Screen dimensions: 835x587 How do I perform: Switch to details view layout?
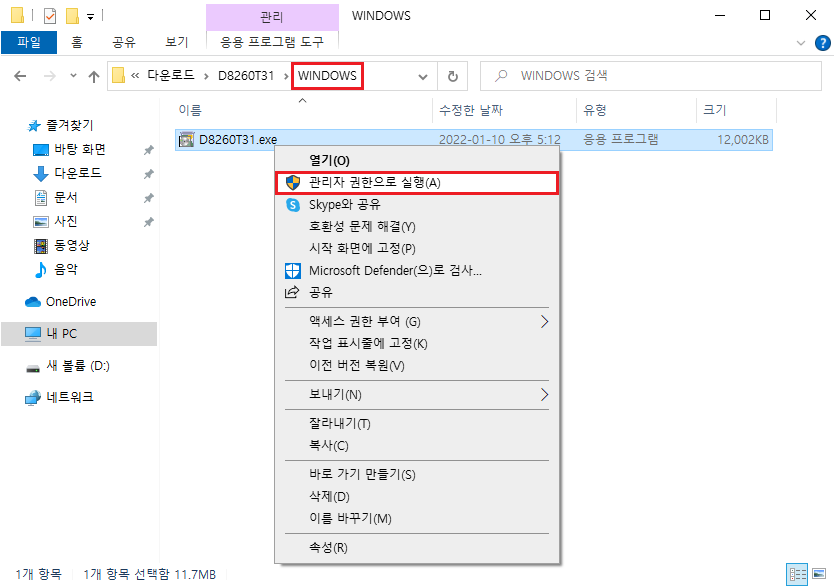[798, 574]
